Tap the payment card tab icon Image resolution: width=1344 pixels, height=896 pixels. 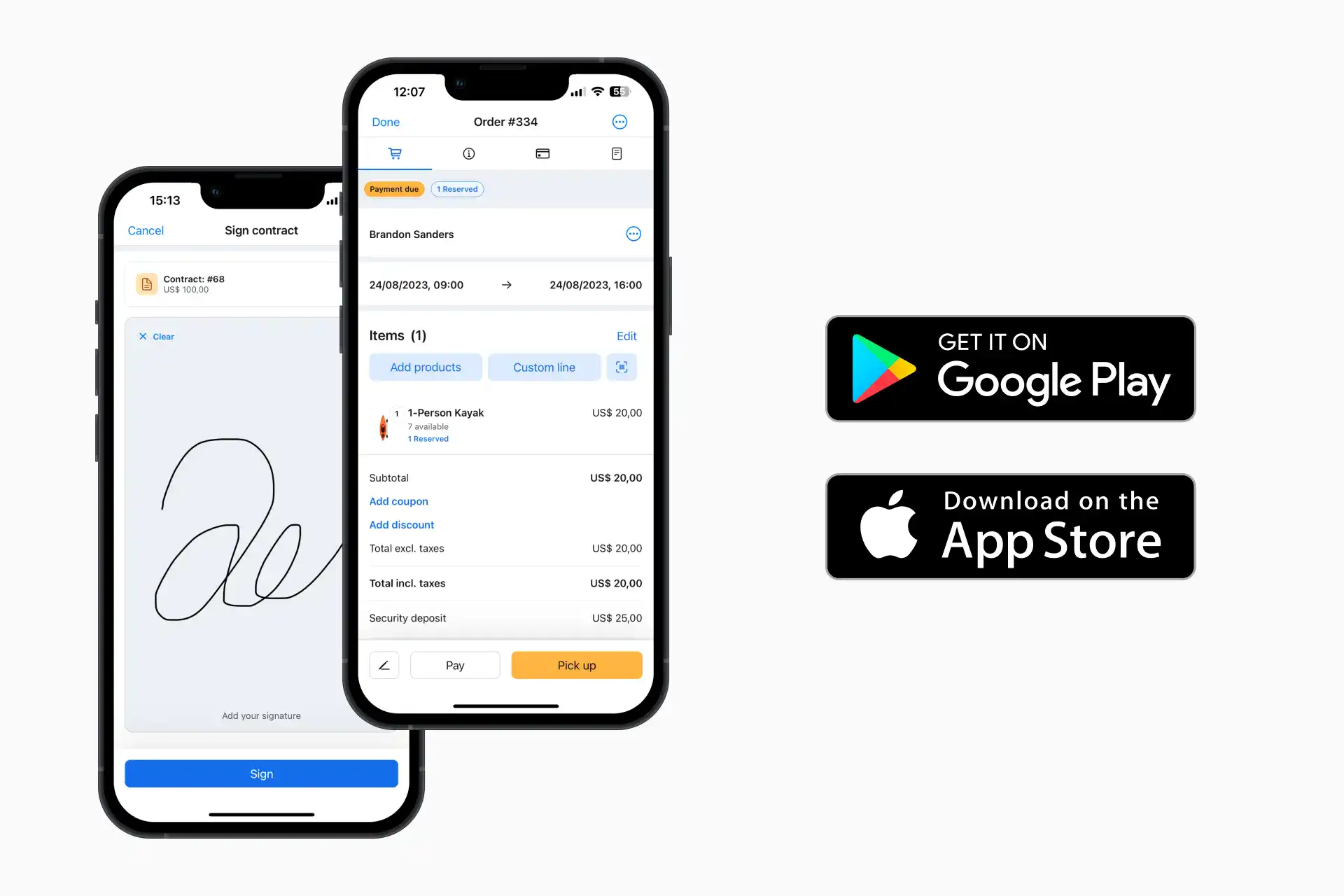[x=543, y=153]
